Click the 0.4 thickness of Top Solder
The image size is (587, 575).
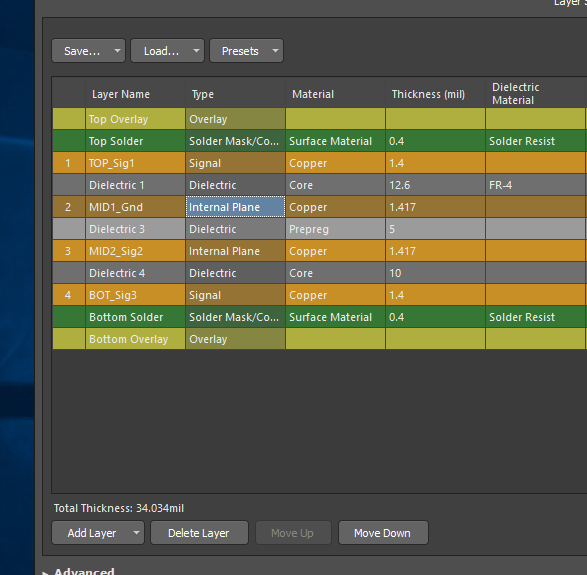pyautogui.click(x=435, y=141)
